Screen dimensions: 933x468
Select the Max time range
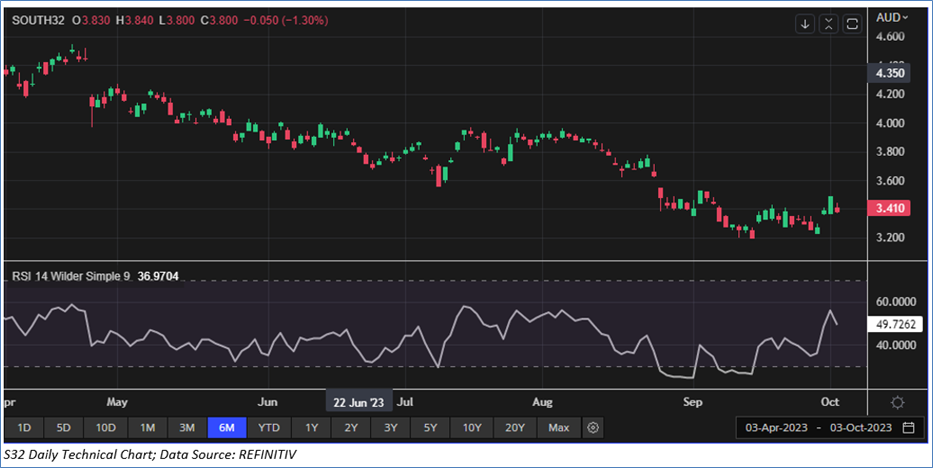(x=558, y=428)
